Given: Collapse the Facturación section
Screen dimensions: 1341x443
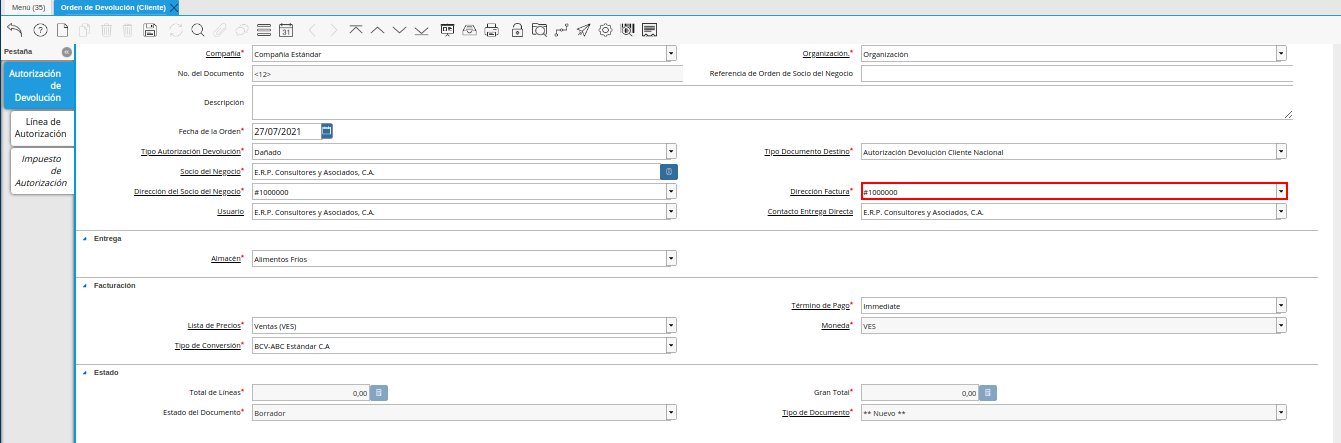Looking at the screenshot, I should pyautogui.click(x=84, y=285).
